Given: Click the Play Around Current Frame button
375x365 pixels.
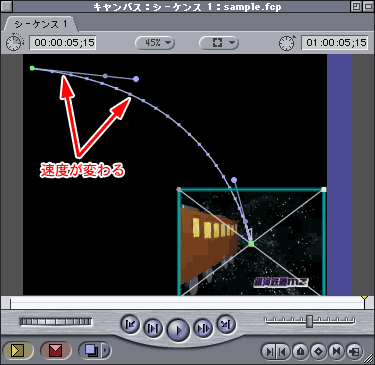Looking at the screenshot, I should pyautogui.click(x=203, y=329).
